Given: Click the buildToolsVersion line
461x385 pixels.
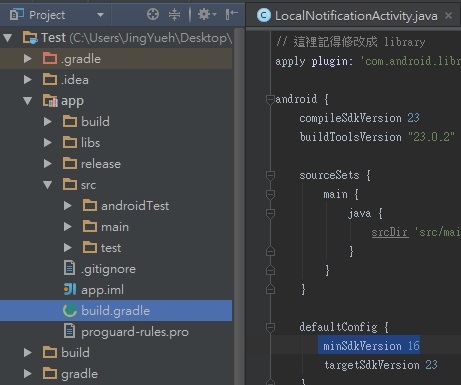Looking at the screenshot, I should 377,137.
